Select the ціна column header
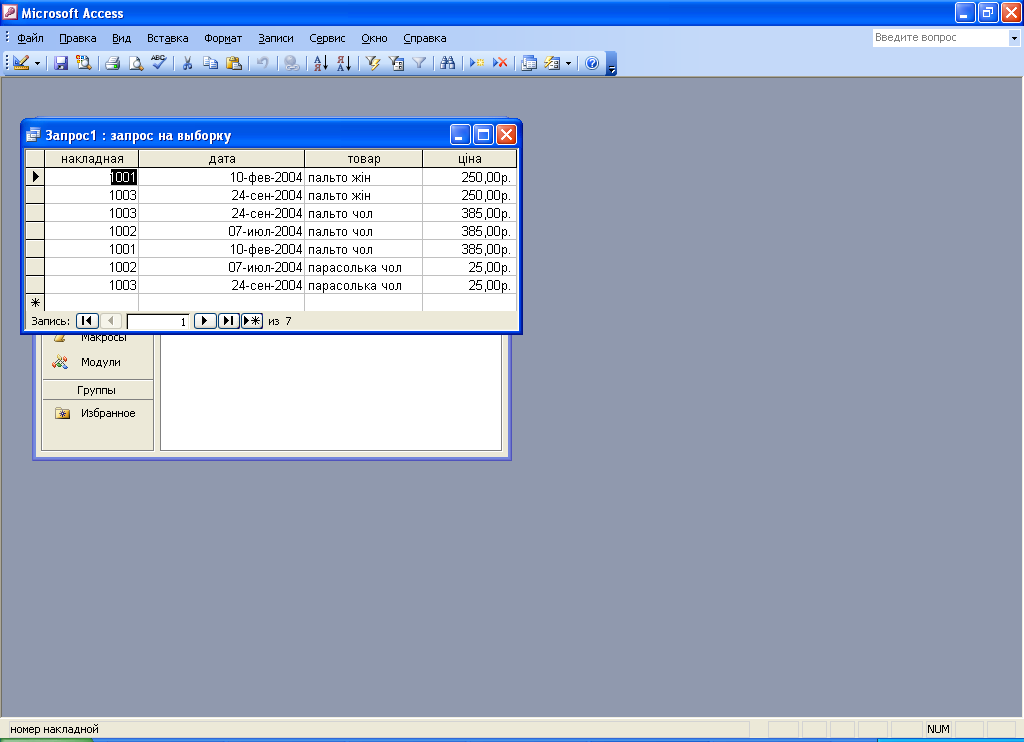This screenshot has width=1024, height=742. point(469,159)
